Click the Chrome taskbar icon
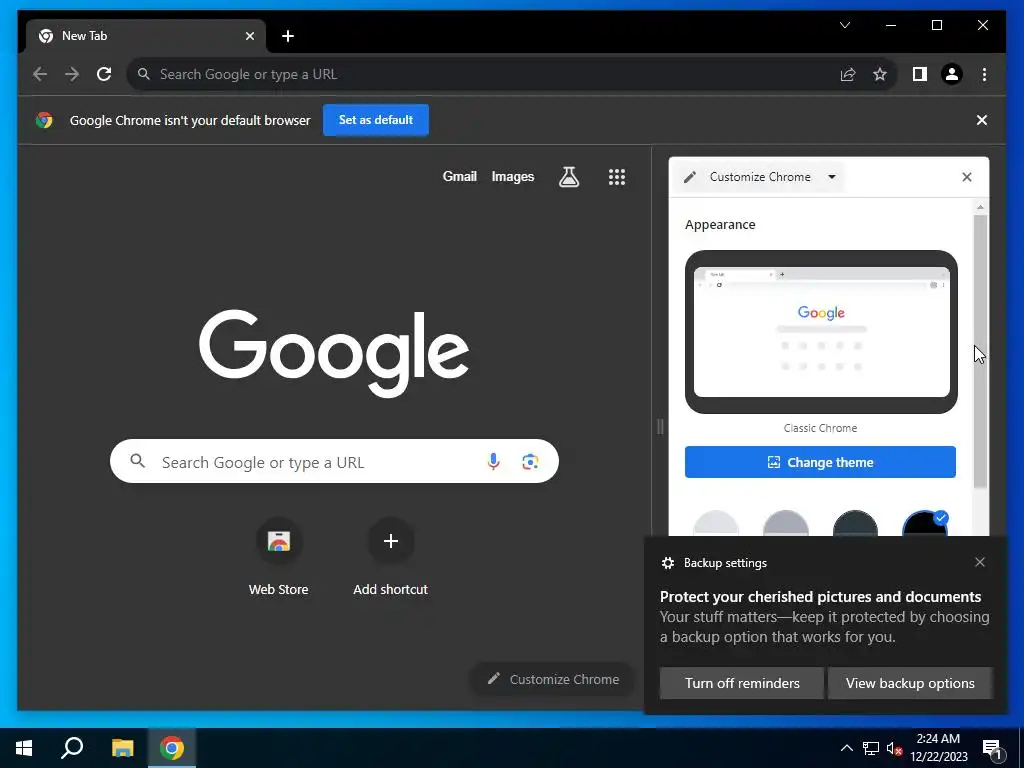The height and width of the screenshot is (768, 1024). (172, 748)
